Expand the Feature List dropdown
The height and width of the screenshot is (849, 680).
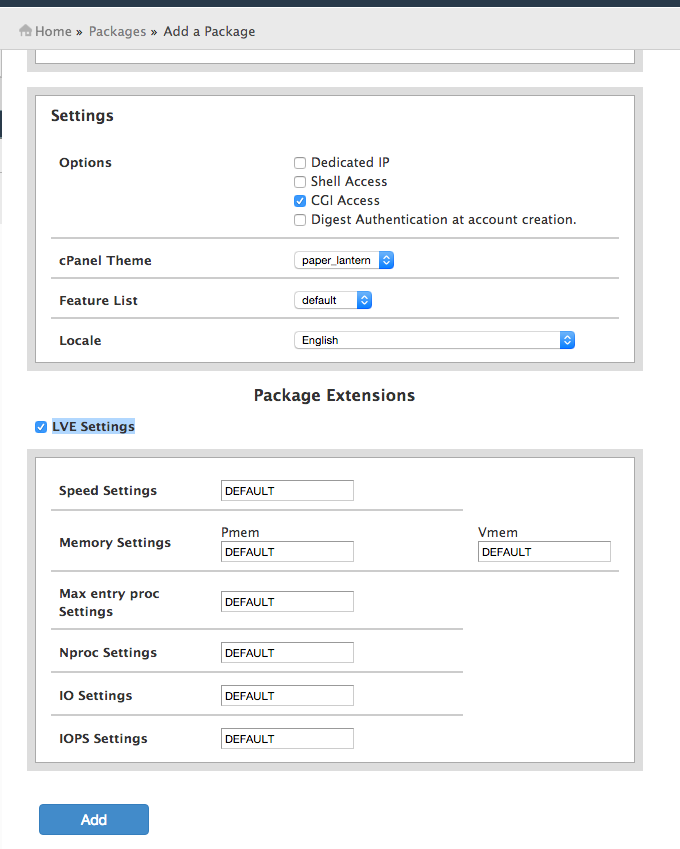point(333,300)
